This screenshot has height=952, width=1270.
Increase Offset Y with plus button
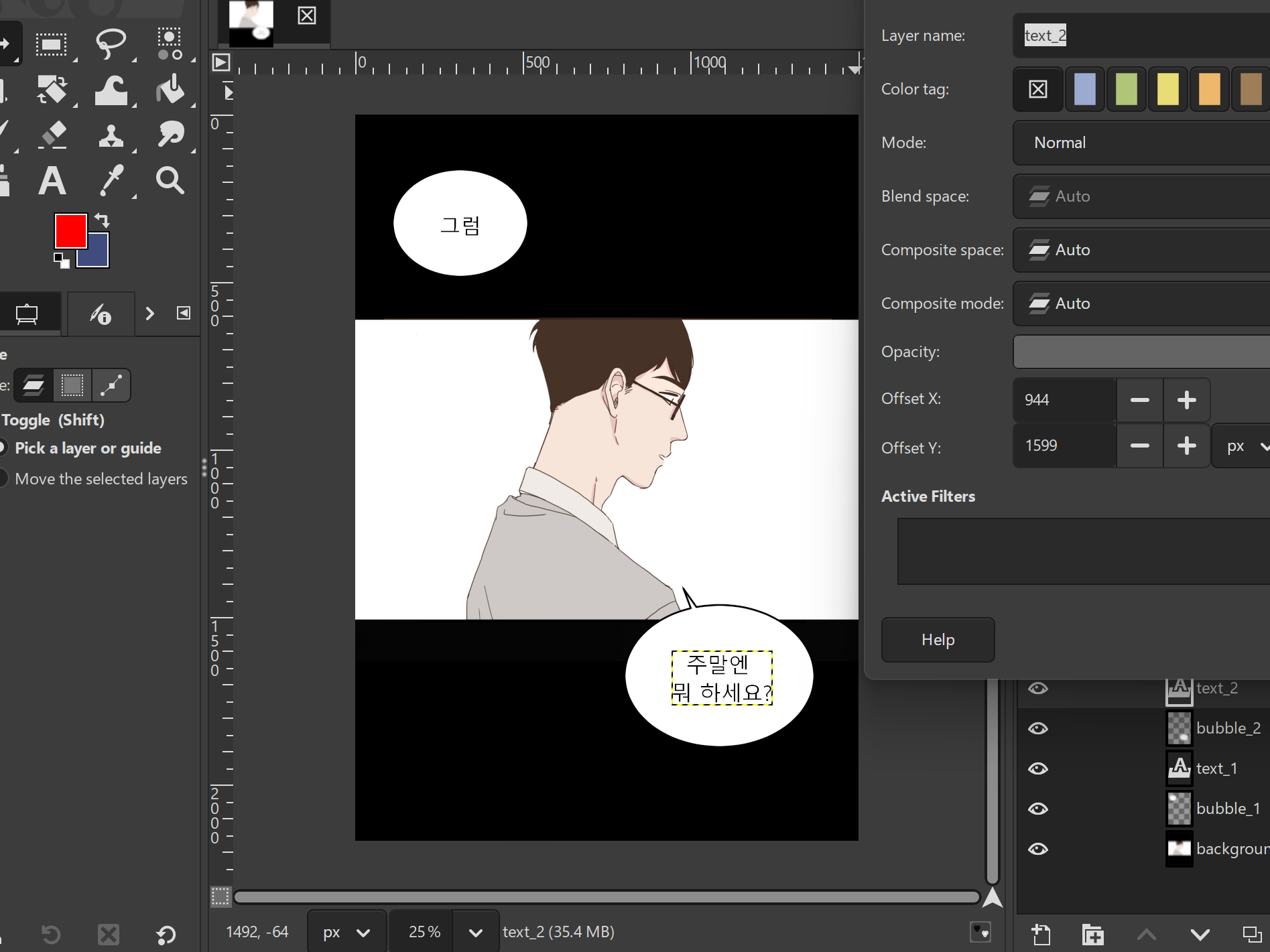[1187, 446]
